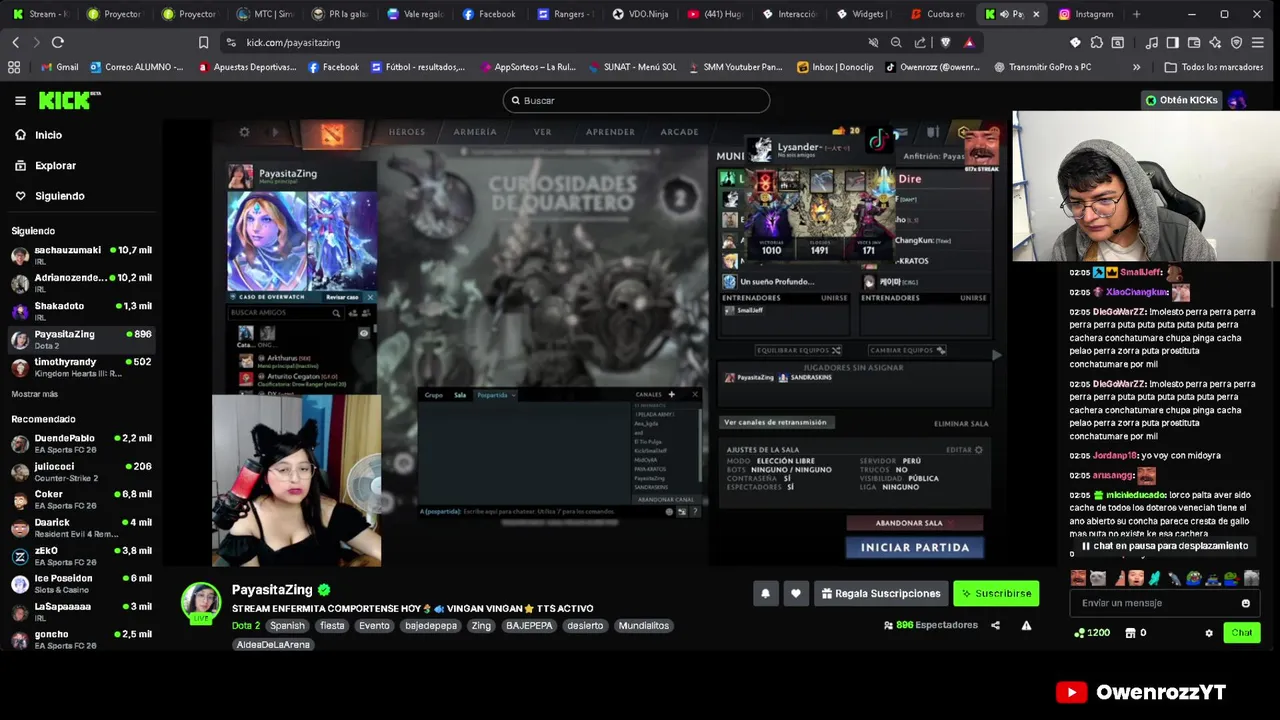
Task: Open timothyrandy's channel in the sidebar
Action: point(82,366)
